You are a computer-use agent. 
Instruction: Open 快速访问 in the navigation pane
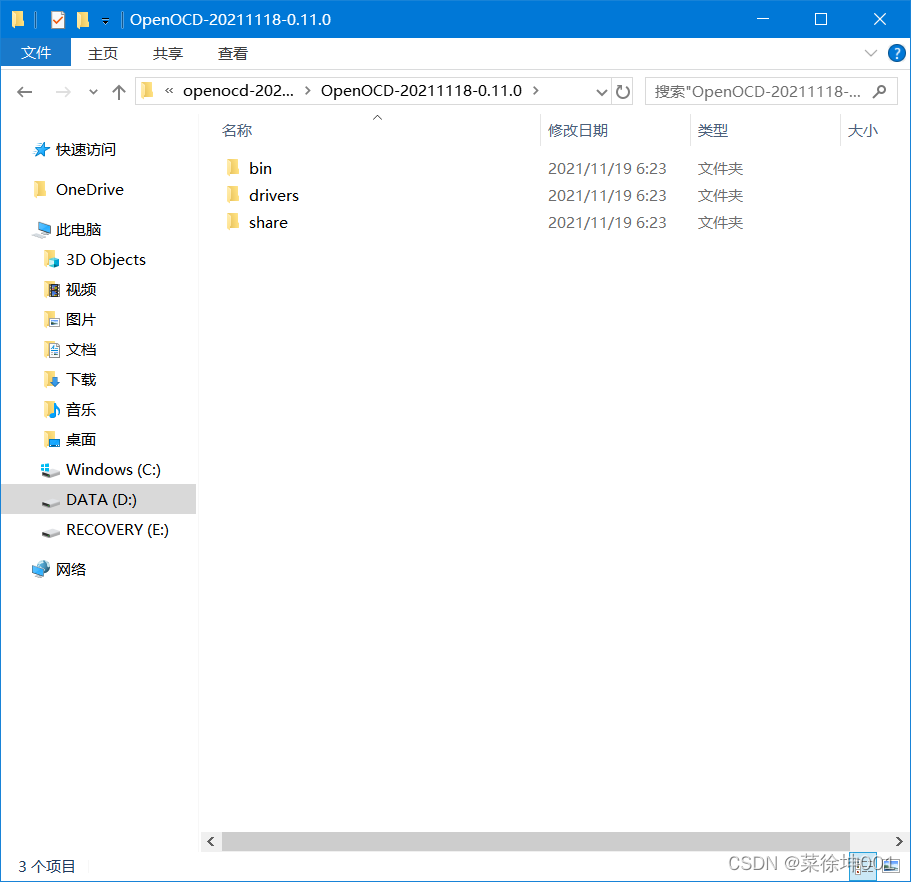point(85,150)
